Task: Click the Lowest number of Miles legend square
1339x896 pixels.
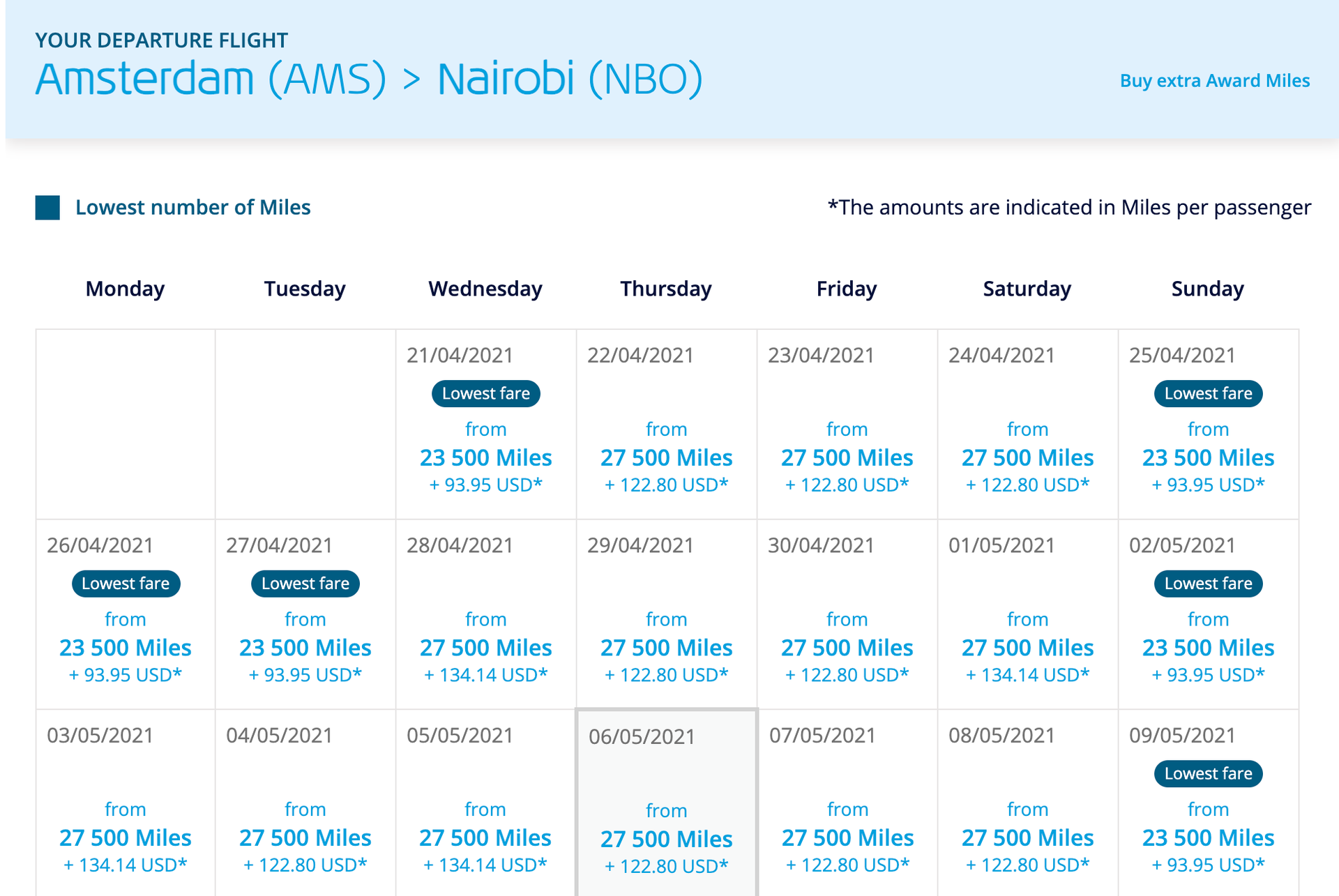Action: (x=47, y=208)
